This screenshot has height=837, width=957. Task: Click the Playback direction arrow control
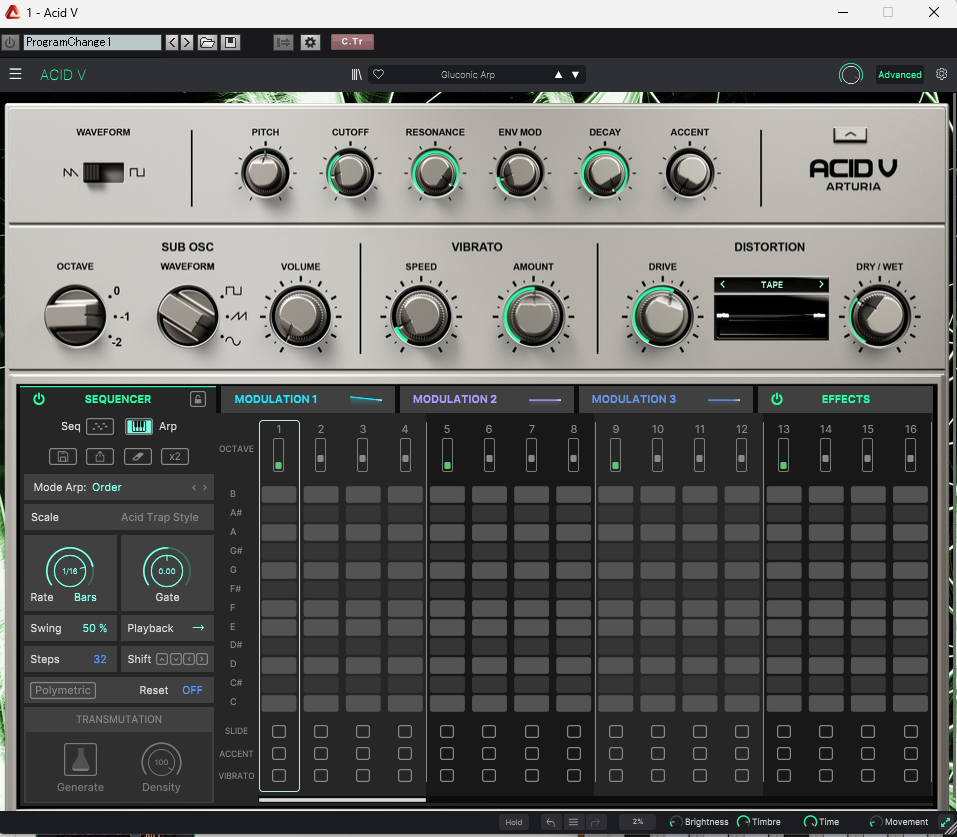[x=198, y=628]
